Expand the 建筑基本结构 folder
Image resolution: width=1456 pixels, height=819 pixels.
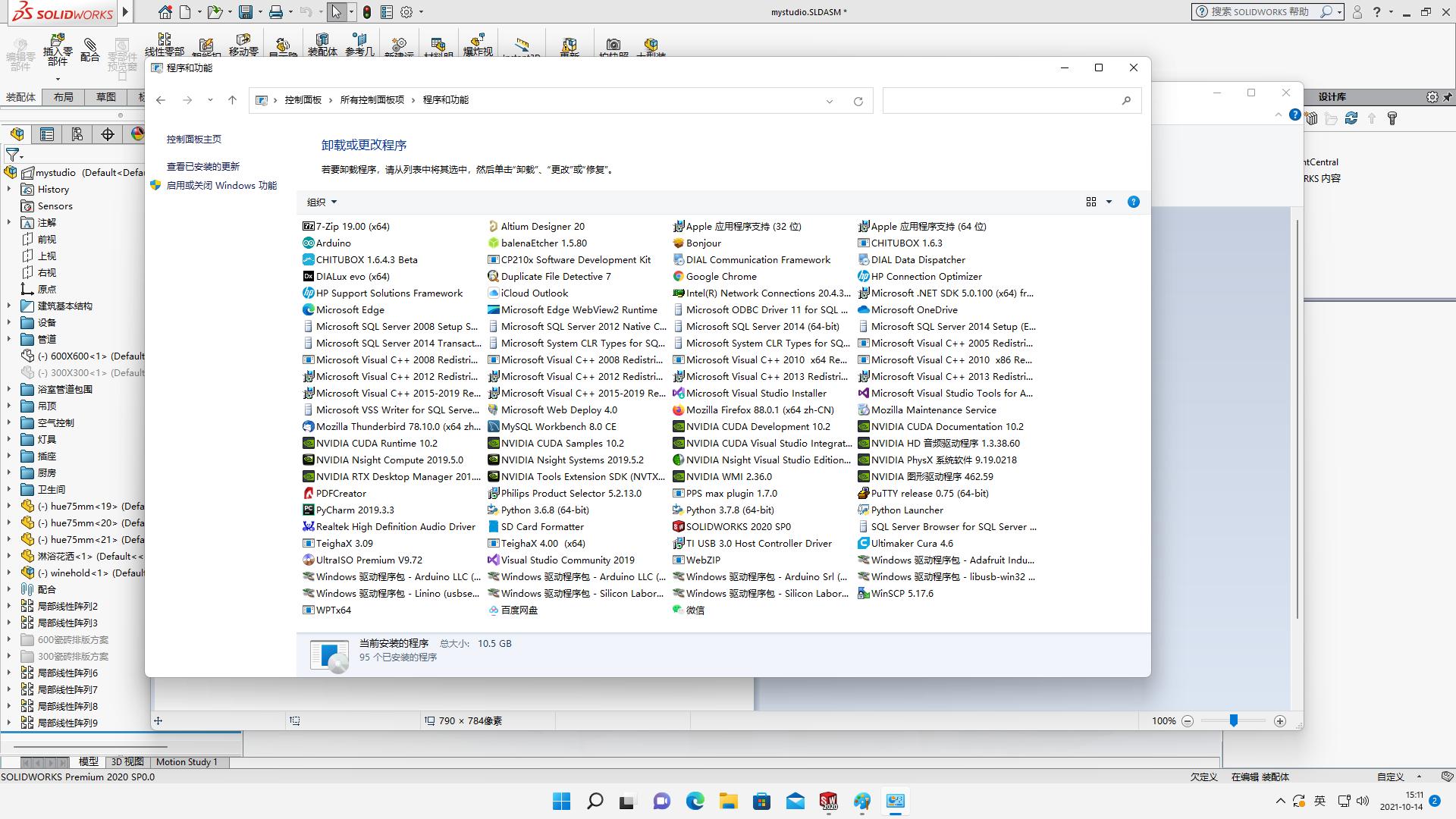click(x=9, y=306)
